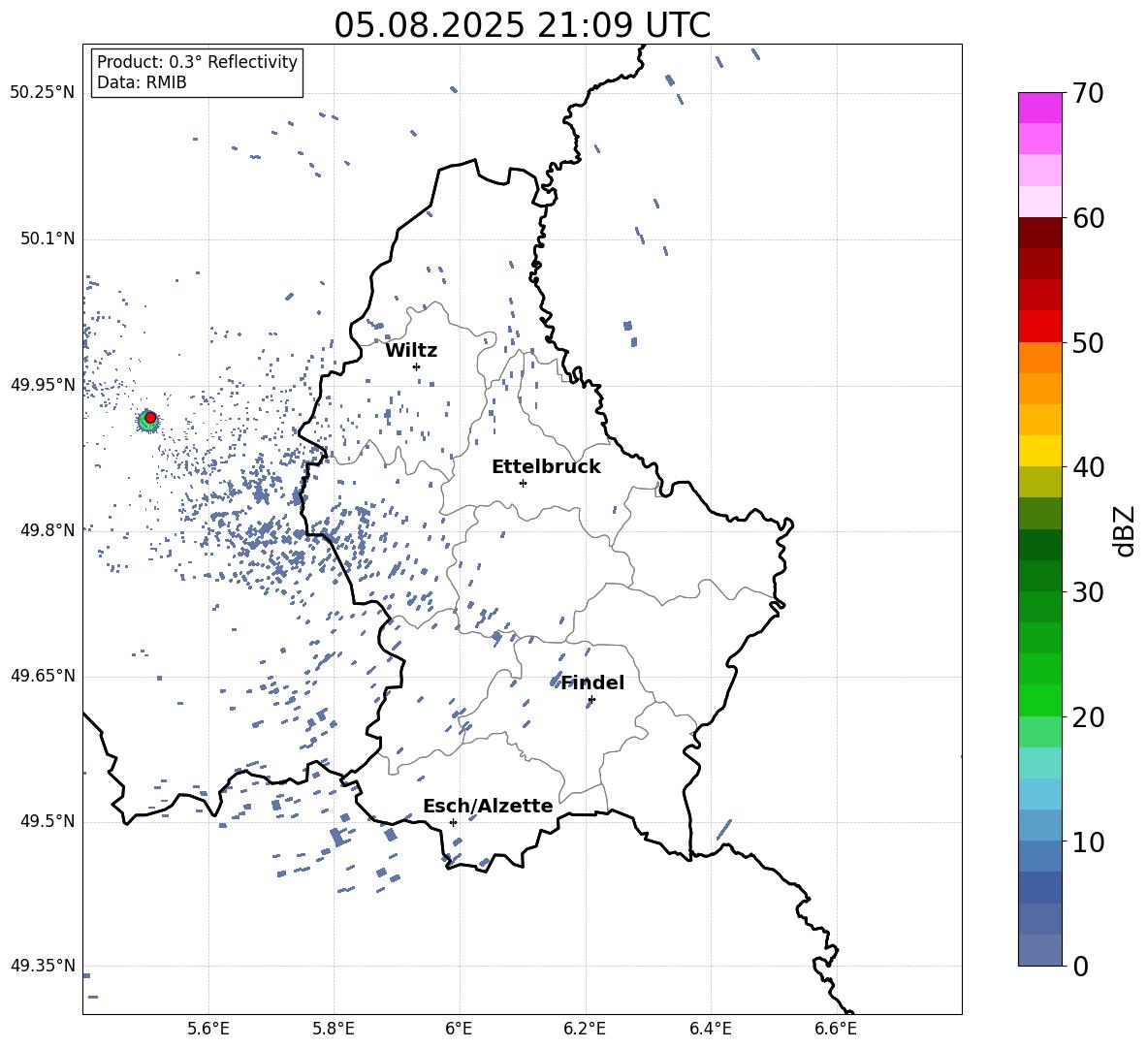Click the Findel city label

pyautogui.click(x=592, y=683)
